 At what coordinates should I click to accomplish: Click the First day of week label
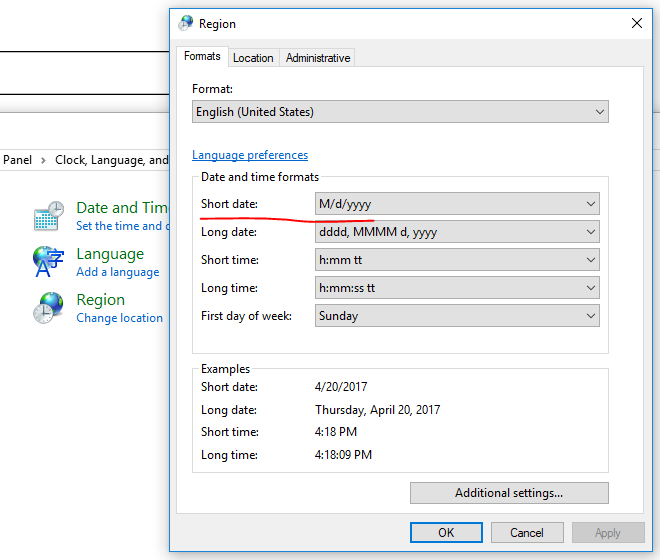coord(246,316)
